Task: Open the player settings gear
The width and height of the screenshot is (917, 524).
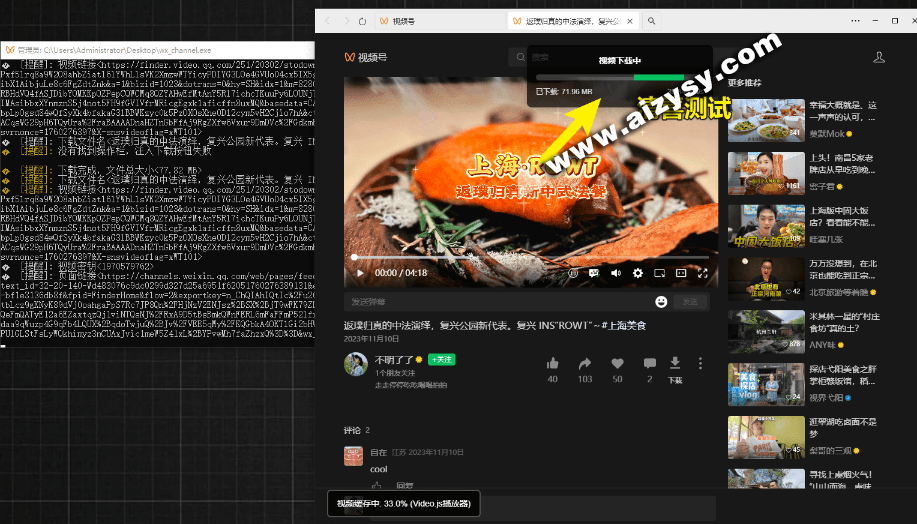Action: [638, 272]
